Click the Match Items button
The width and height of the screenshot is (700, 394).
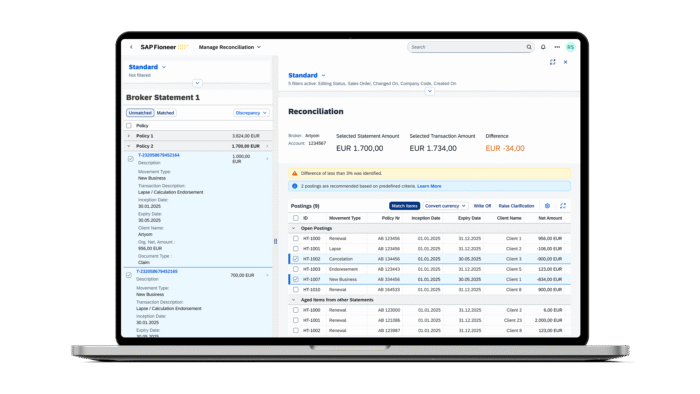pos(404,206)
